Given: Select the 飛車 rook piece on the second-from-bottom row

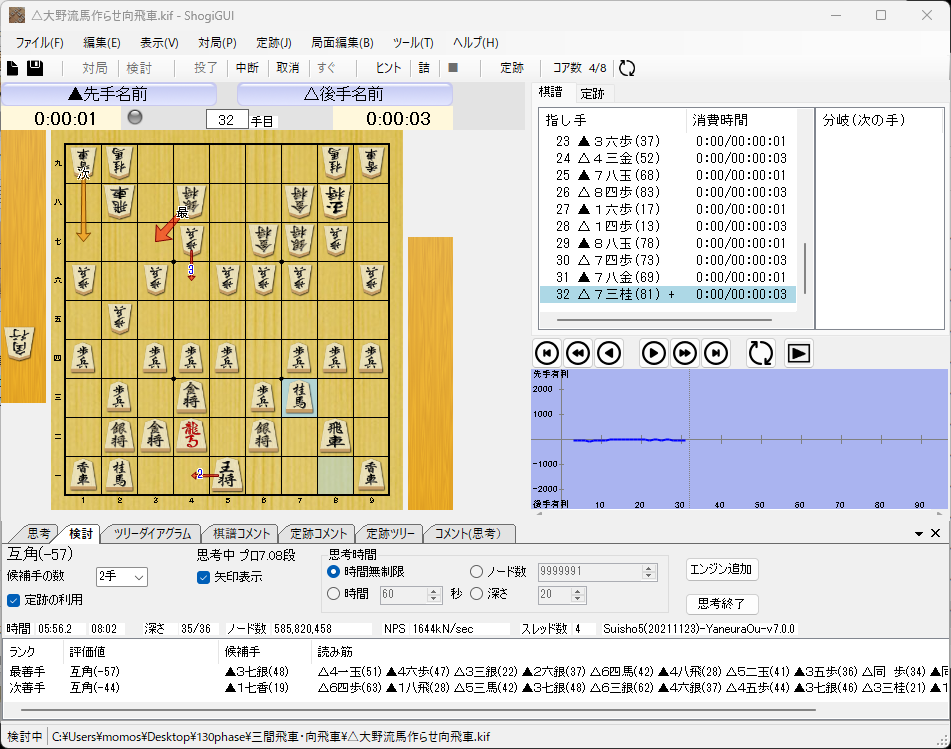Looking at the screenshot, I should point(335,435).
